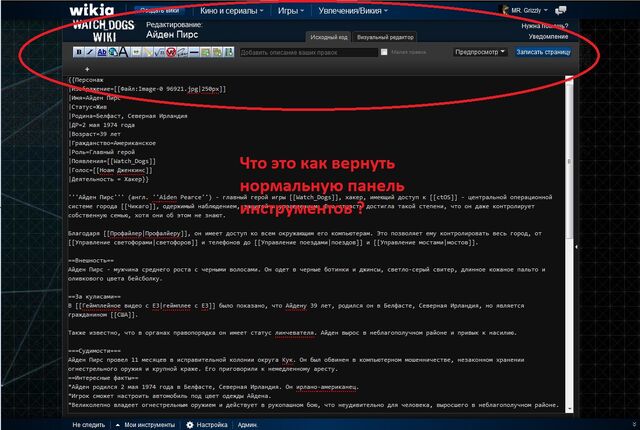Click Не следить in bottom bar
Viewport: 640px width, 430px height.
click(89, 425)
